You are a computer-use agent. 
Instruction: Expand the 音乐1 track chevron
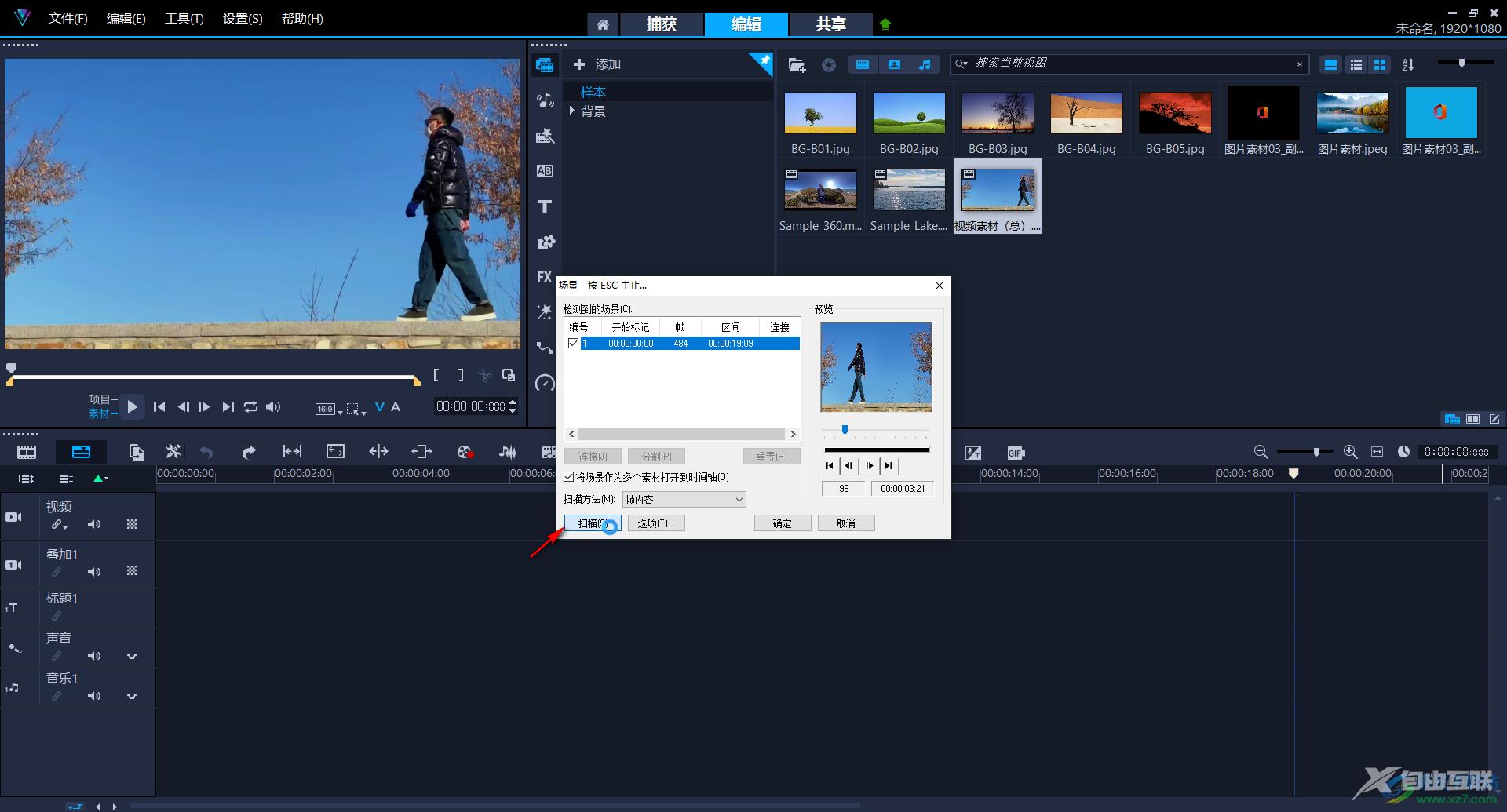pos(132,696)
